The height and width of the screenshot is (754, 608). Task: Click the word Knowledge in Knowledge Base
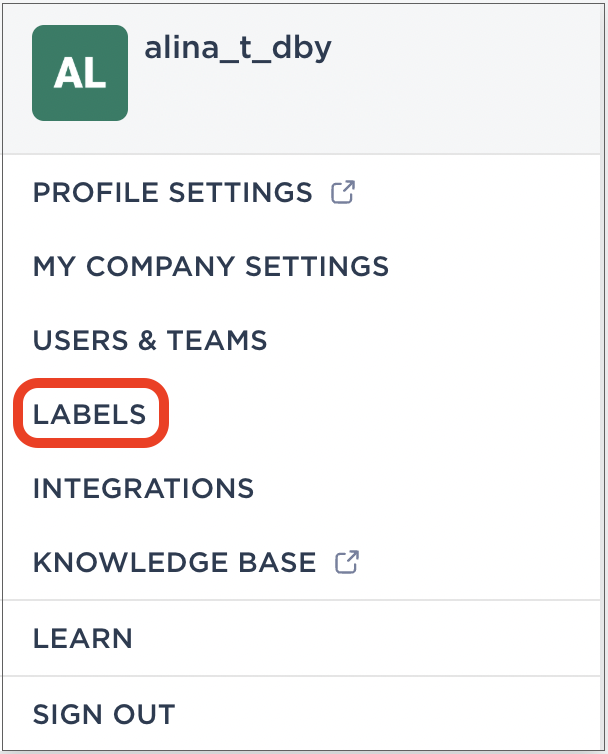(x=131, y=562)
